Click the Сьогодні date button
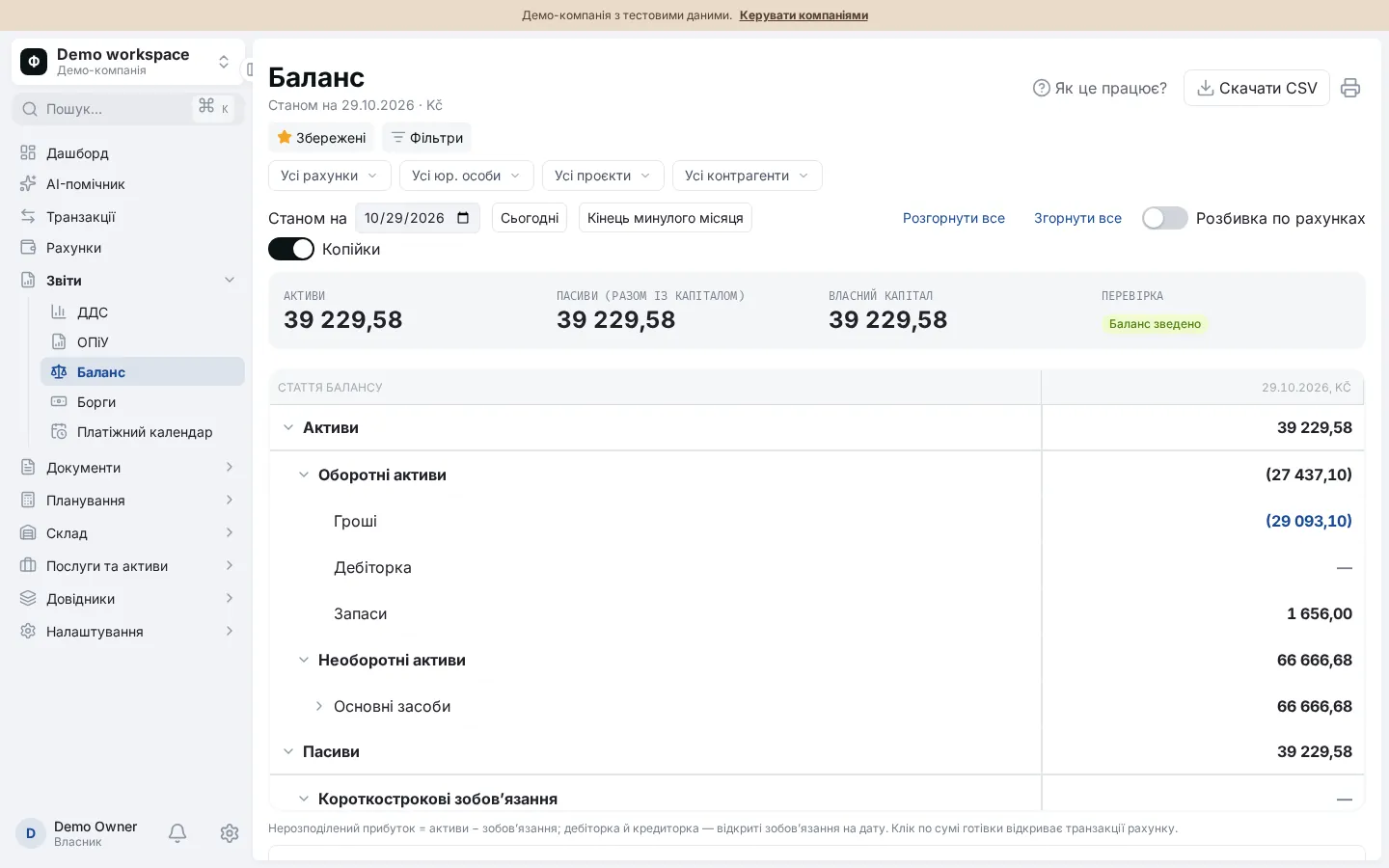The height and width of the screenshot is (868, 1389). coord(530,218)
